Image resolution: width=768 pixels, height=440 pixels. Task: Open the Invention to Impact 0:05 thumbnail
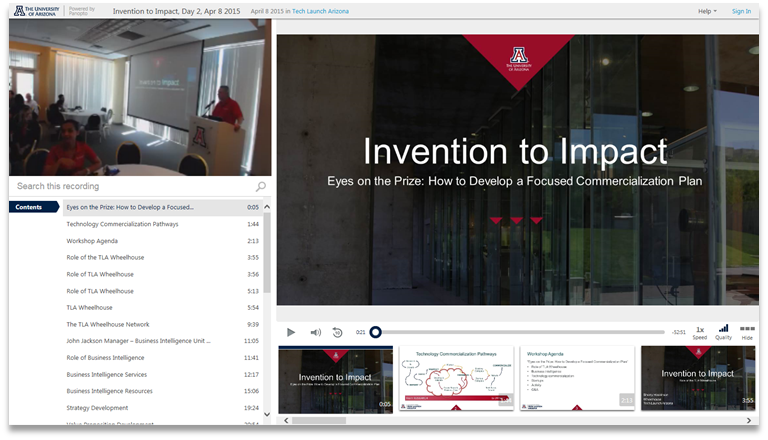coord(336,380)
